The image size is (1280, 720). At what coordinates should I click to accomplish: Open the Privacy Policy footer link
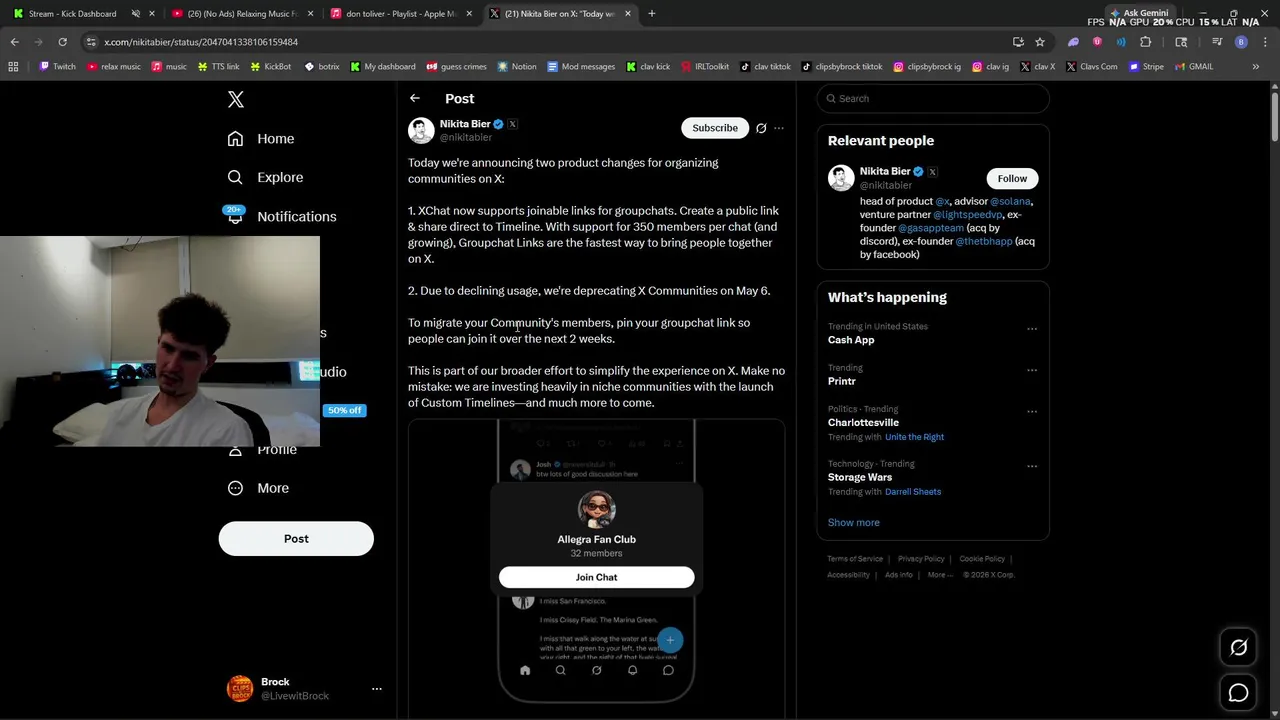tap(921, 559)
